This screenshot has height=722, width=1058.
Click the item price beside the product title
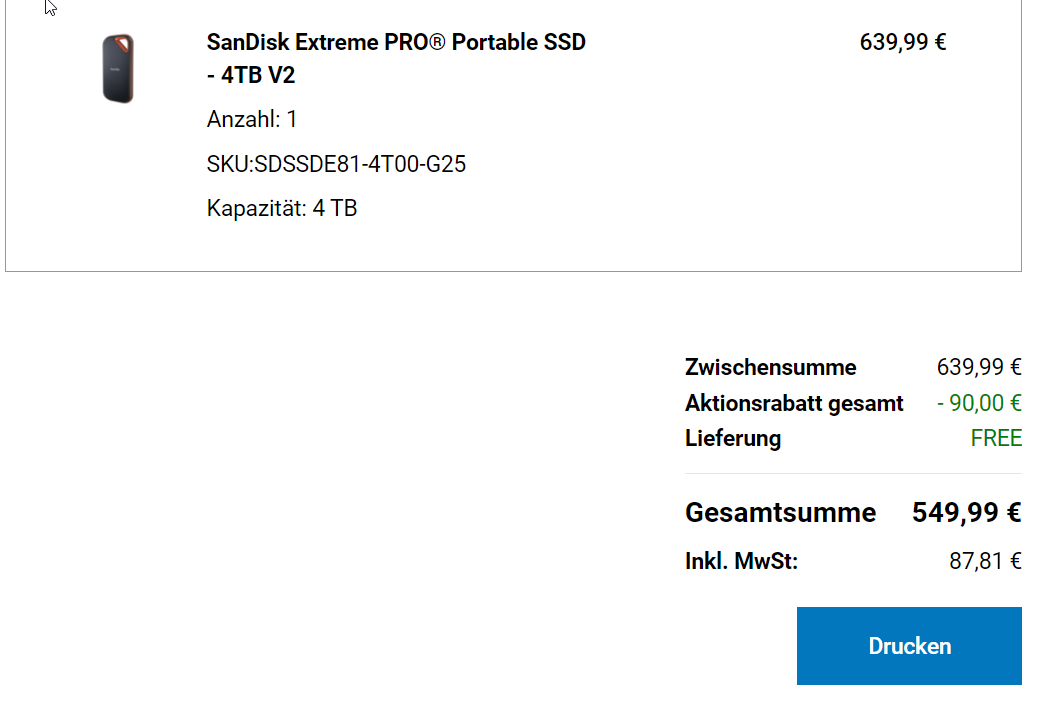click(x=903, y=42)
